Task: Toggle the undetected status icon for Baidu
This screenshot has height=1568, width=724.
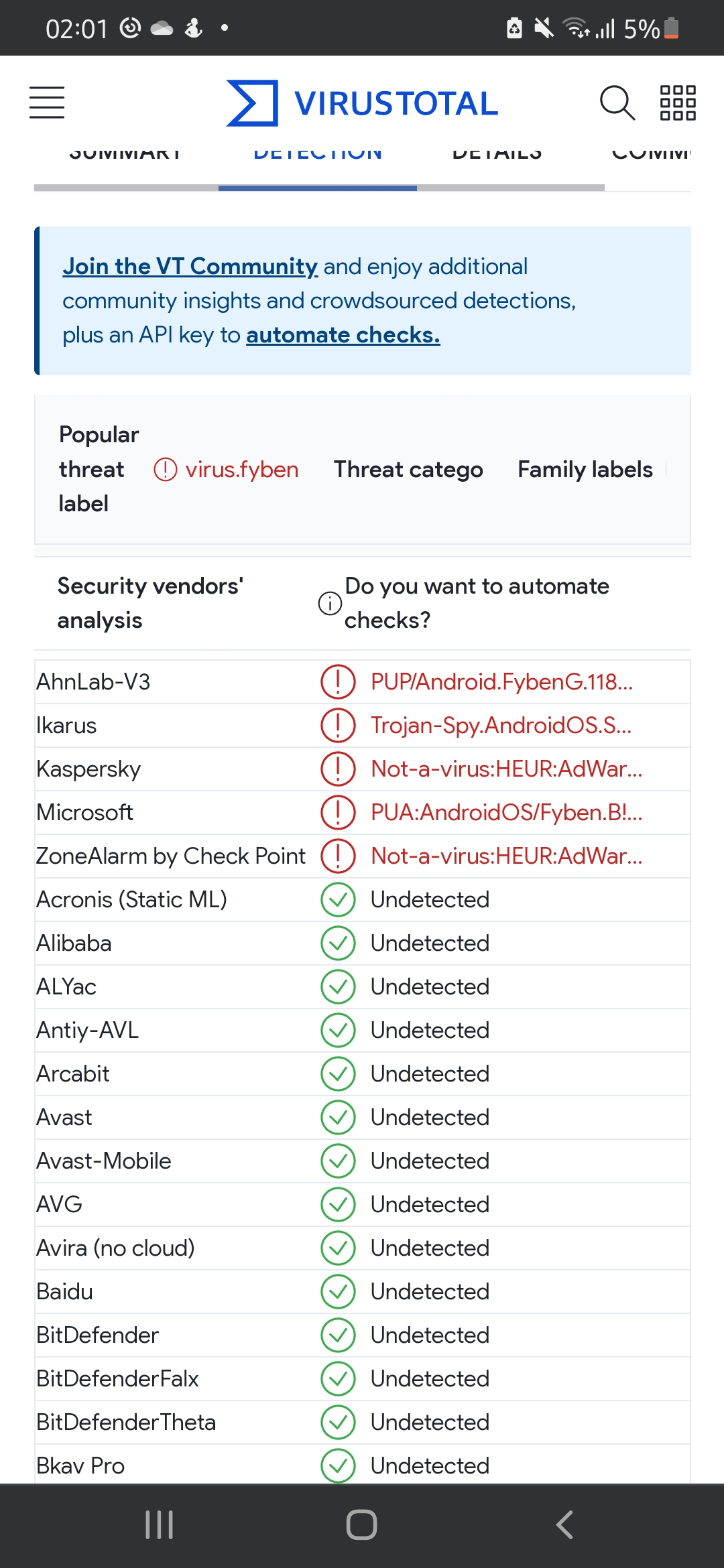Action: pyautogui.click(x=338, y=1291)
